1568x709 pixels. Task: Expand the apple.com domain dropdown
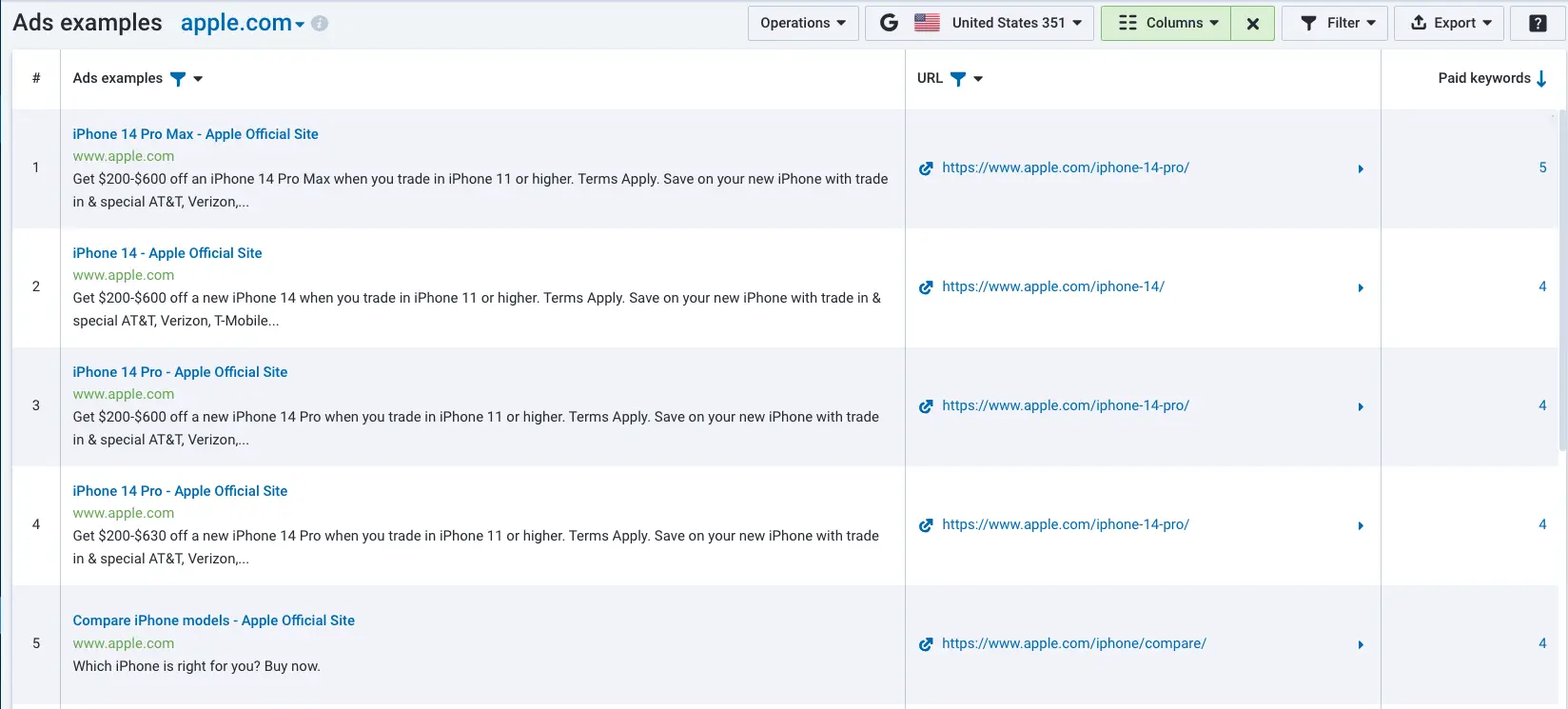(x=300, y=25)
